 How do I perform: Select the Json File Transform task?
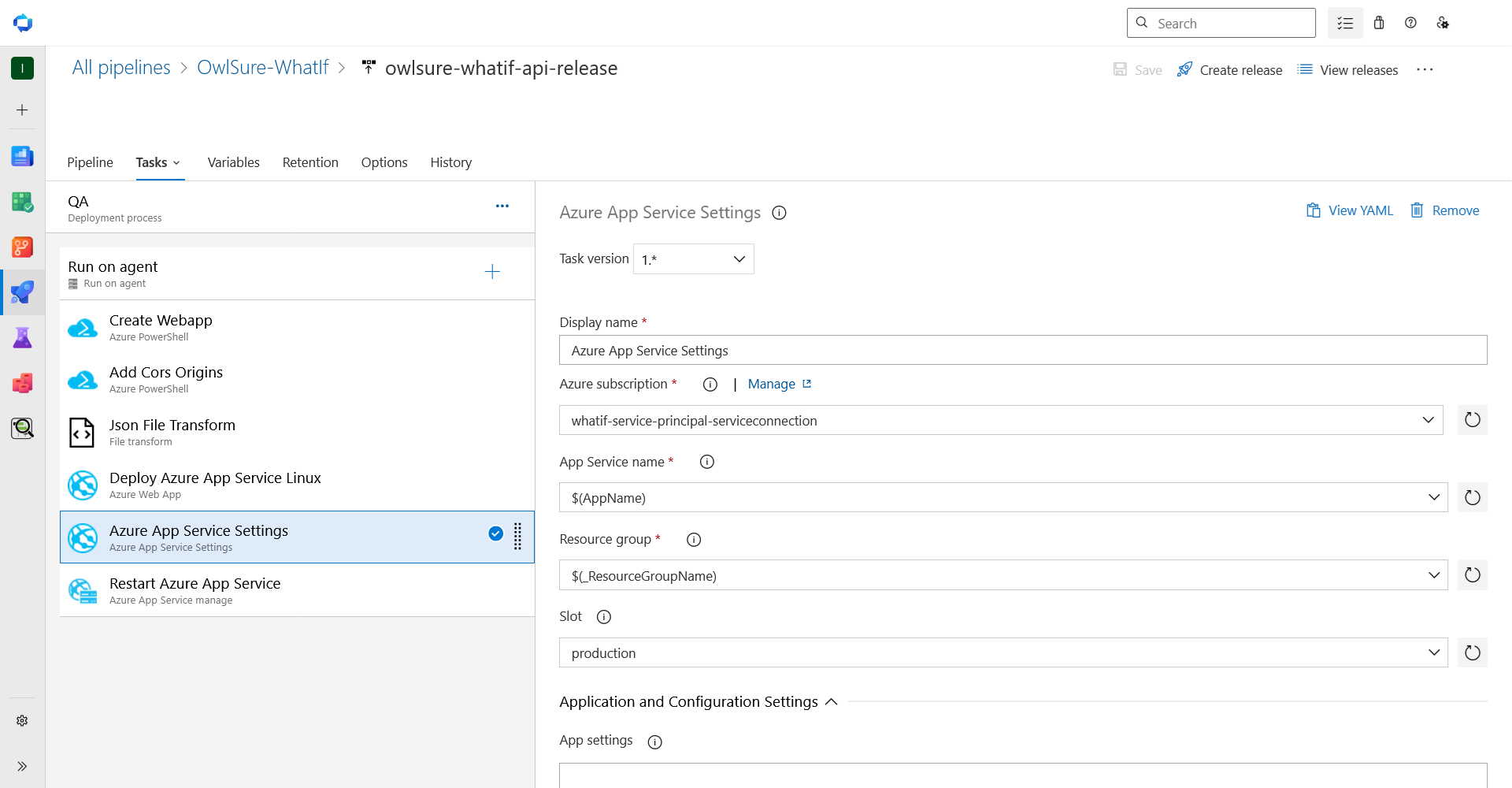point(297,432)
